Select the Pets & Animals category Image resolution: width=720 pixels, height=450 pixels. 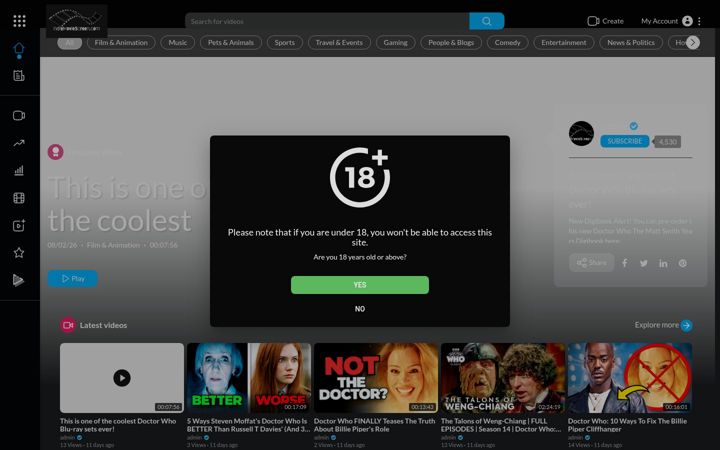click(231, 43)
